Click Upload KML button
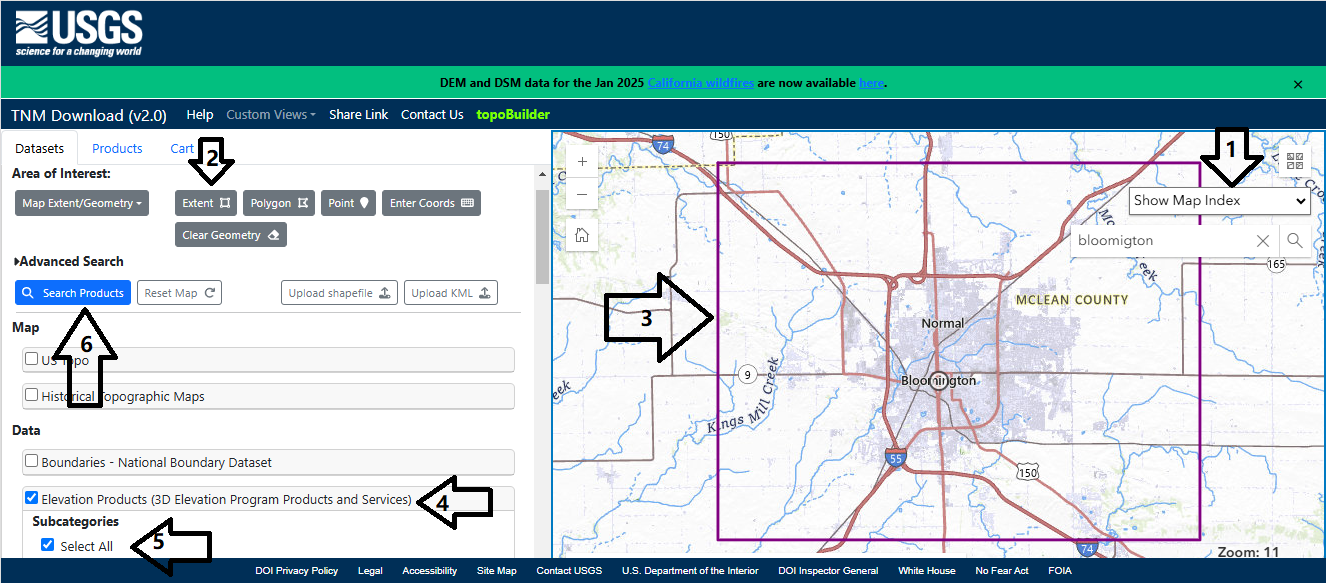The image size is (1326, 583). (x=451, y=293)
